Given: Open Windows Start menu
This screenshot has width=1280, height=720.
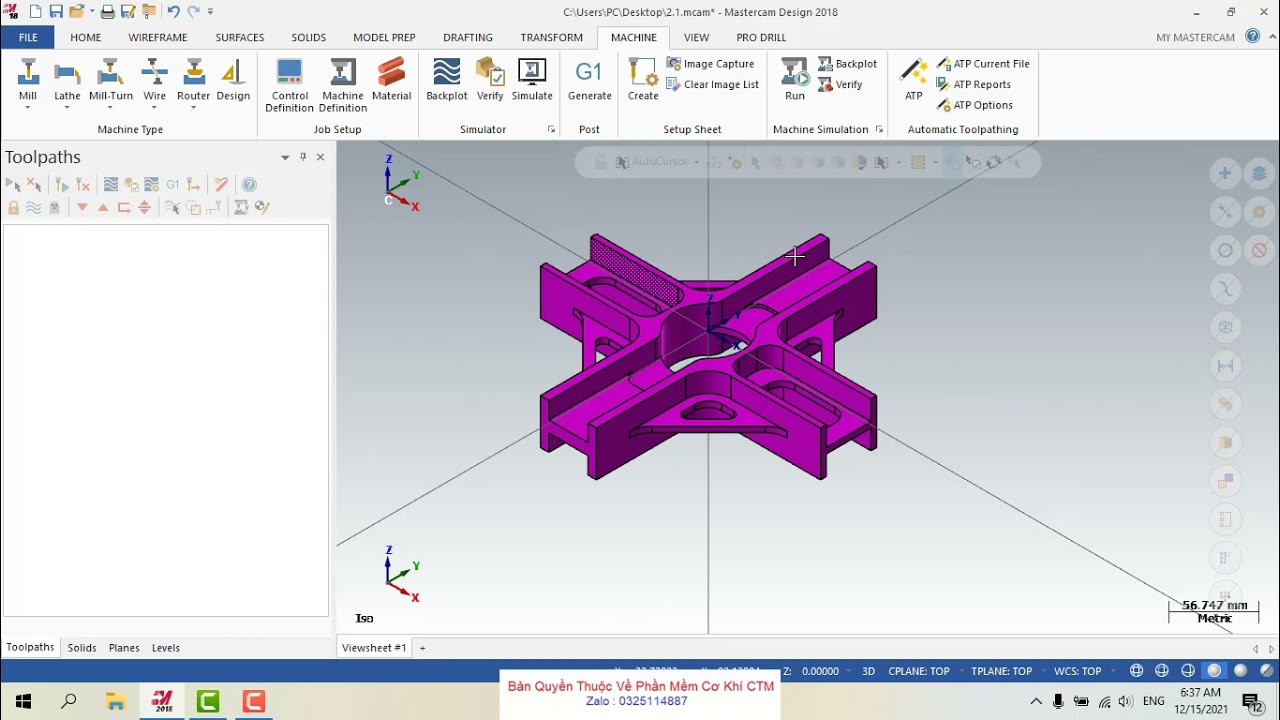Looking at the screenshot, I should 23,701.
